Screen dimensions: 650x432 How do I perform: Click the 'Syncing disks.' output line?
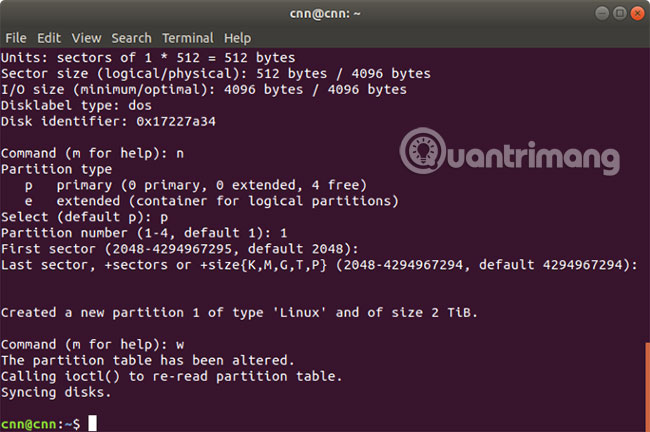point(56,392)
